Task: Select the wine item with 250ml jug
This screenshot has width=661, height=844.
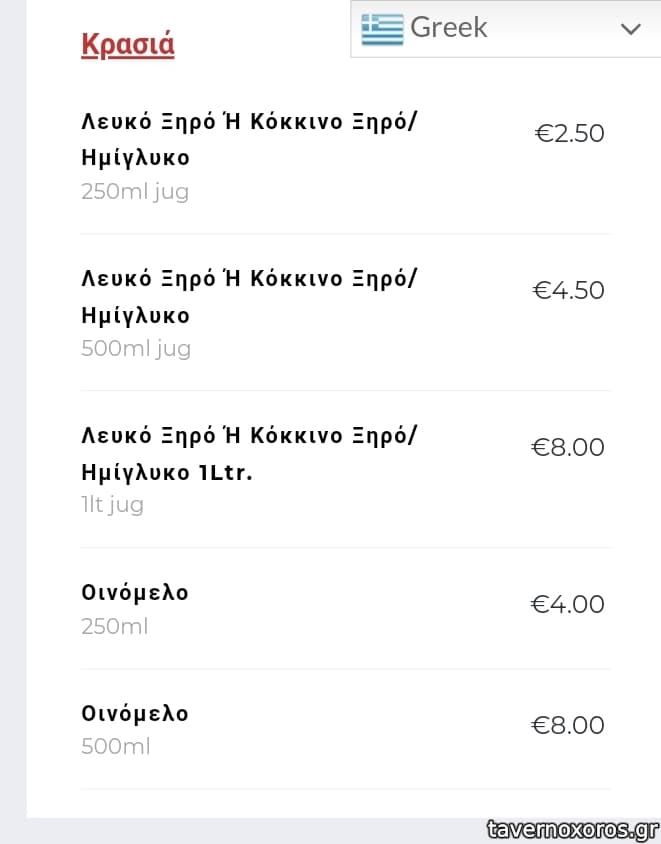Action: tap(250, 139)
